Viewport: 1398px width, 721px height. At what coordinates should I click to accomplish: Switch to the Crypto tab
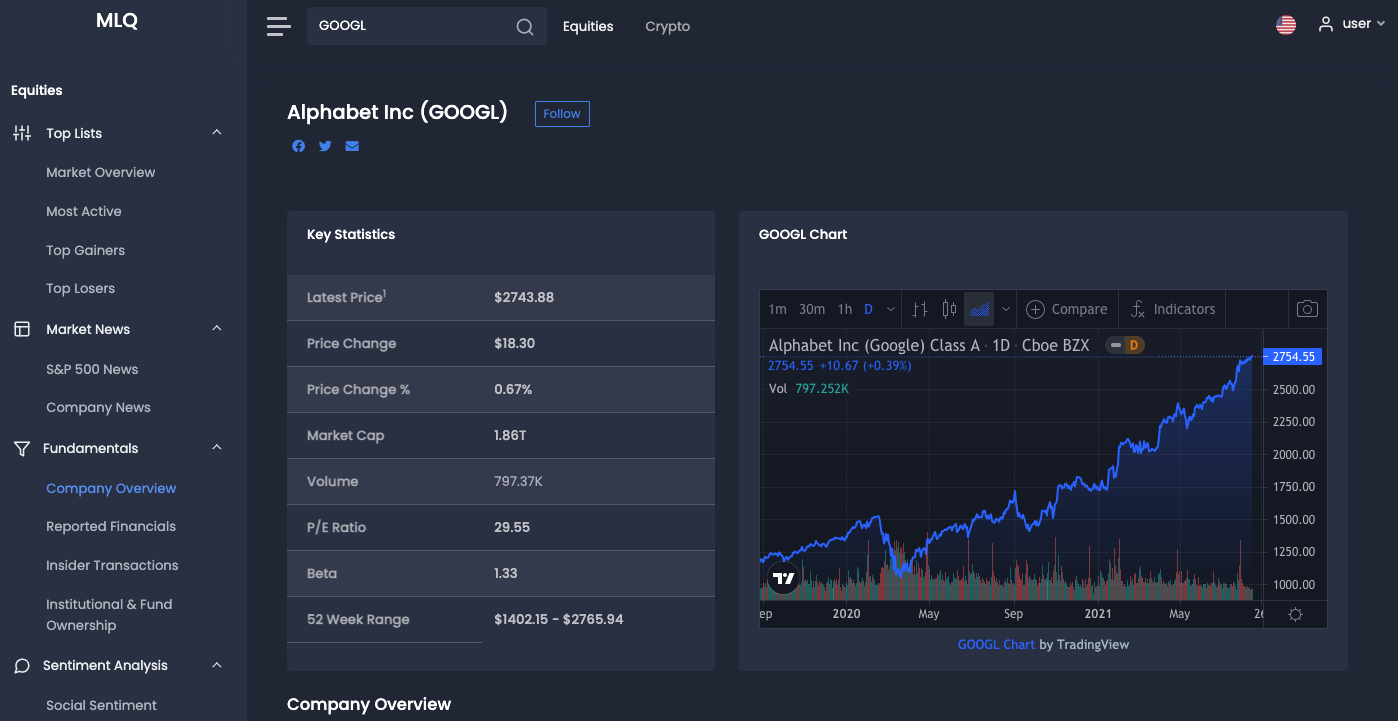click(667, 26)
